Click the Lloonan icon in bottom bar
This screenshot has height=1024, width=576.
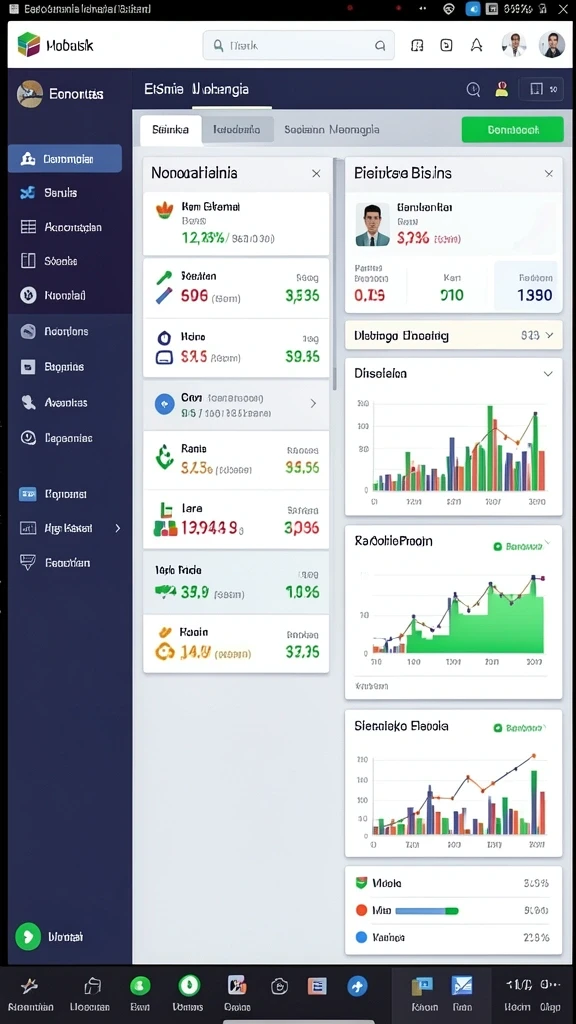point(92,985)
